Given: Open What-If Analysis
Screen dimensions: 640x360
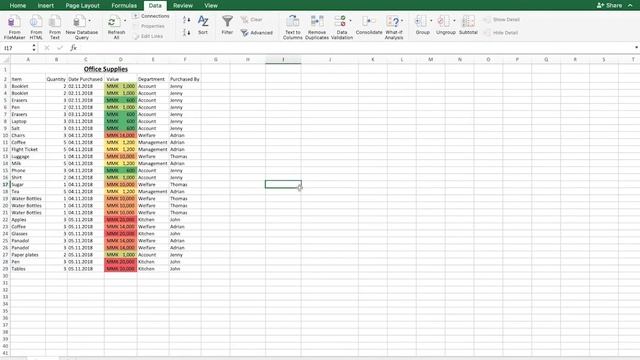Looking at the screenshot, I should (x=394, y=27).
